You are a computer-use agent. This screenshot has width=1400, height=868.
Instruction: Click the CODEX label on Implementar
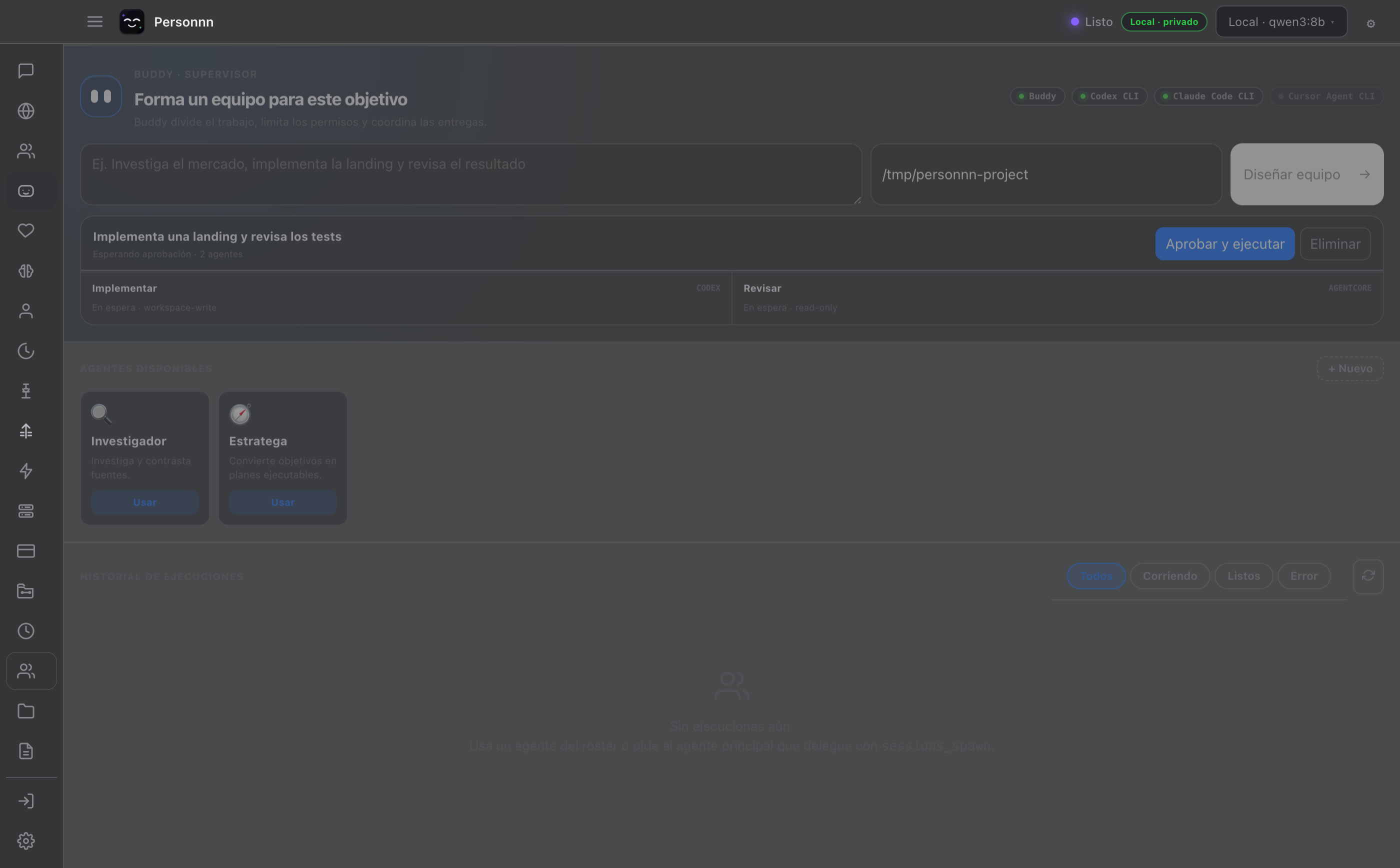click(707, 287)
